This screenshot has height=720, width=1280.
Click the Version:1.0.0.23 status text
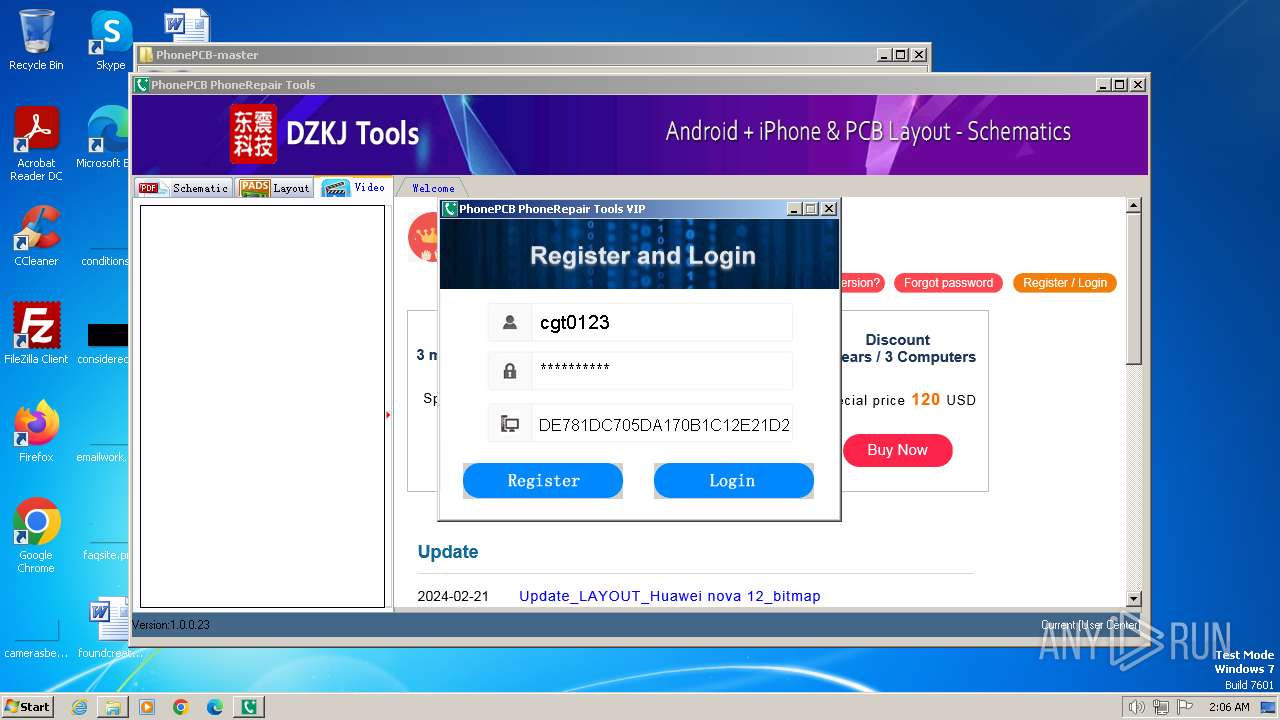171,625
